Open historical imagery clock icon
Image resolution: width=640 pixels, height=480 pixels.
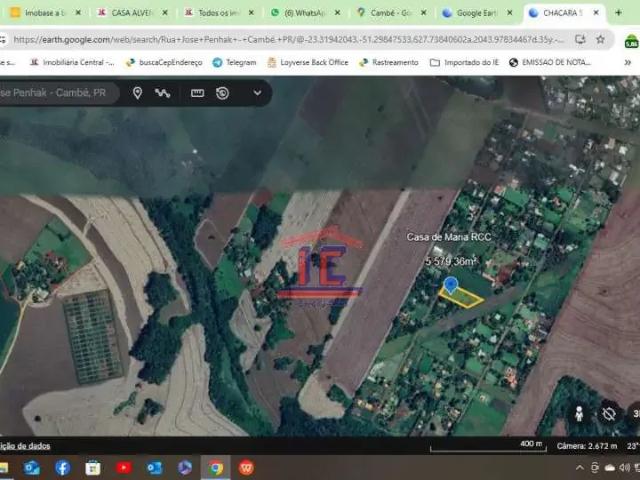point(222,93)
